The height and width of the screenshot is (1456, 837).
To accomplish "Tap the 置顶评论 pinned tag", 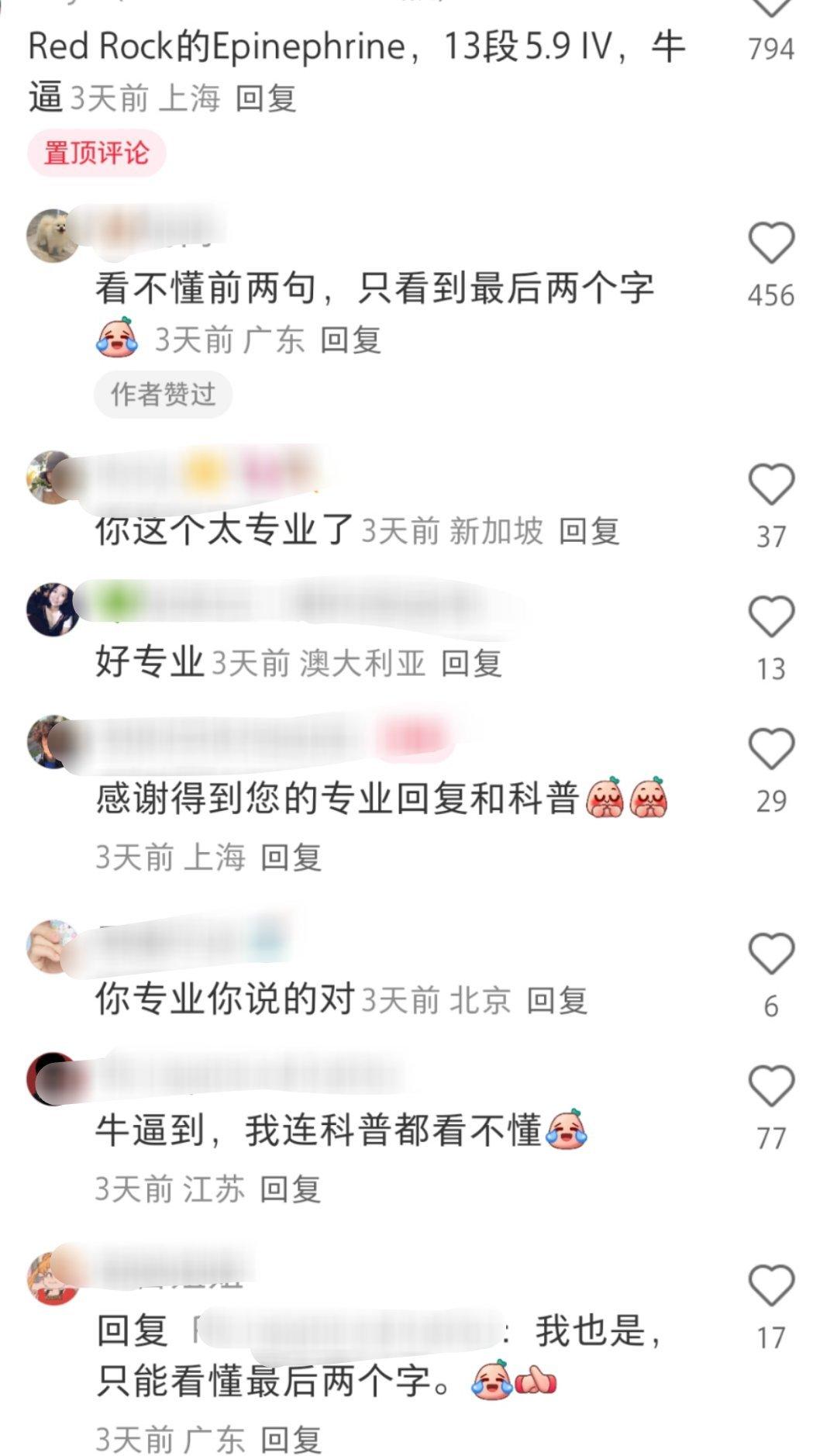I will (97, 153).
